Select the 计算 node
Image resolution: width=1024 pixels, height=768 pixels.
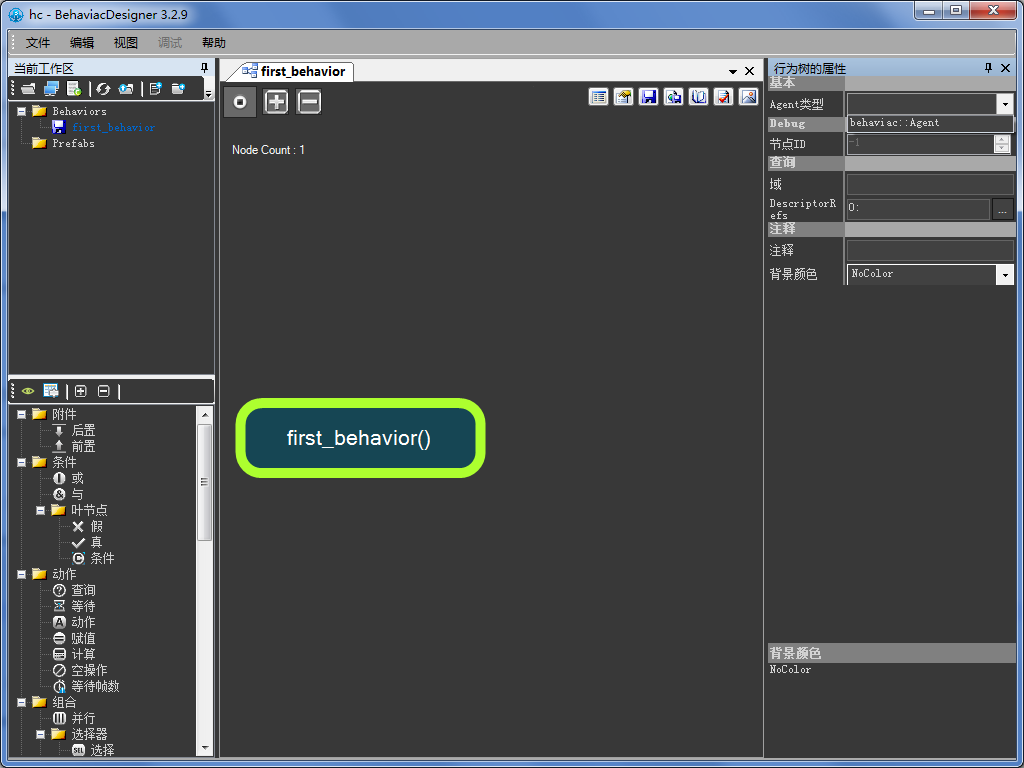(83, 654)
